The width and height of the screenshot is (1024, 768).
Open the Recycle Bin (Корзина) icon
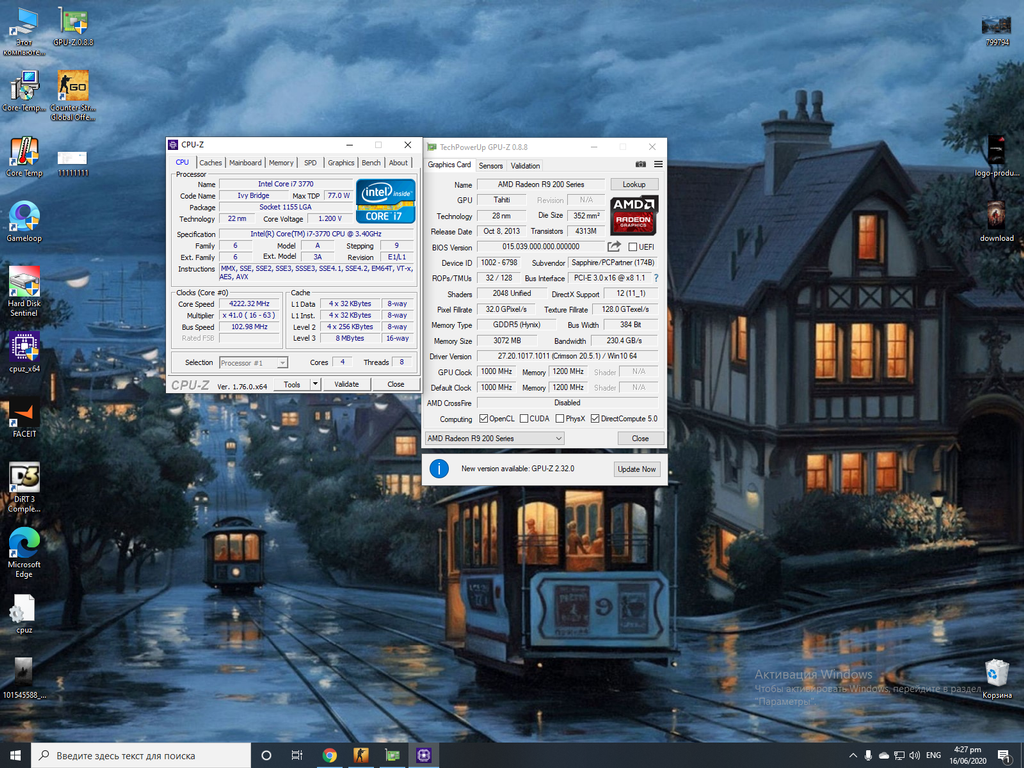point(997,679)
